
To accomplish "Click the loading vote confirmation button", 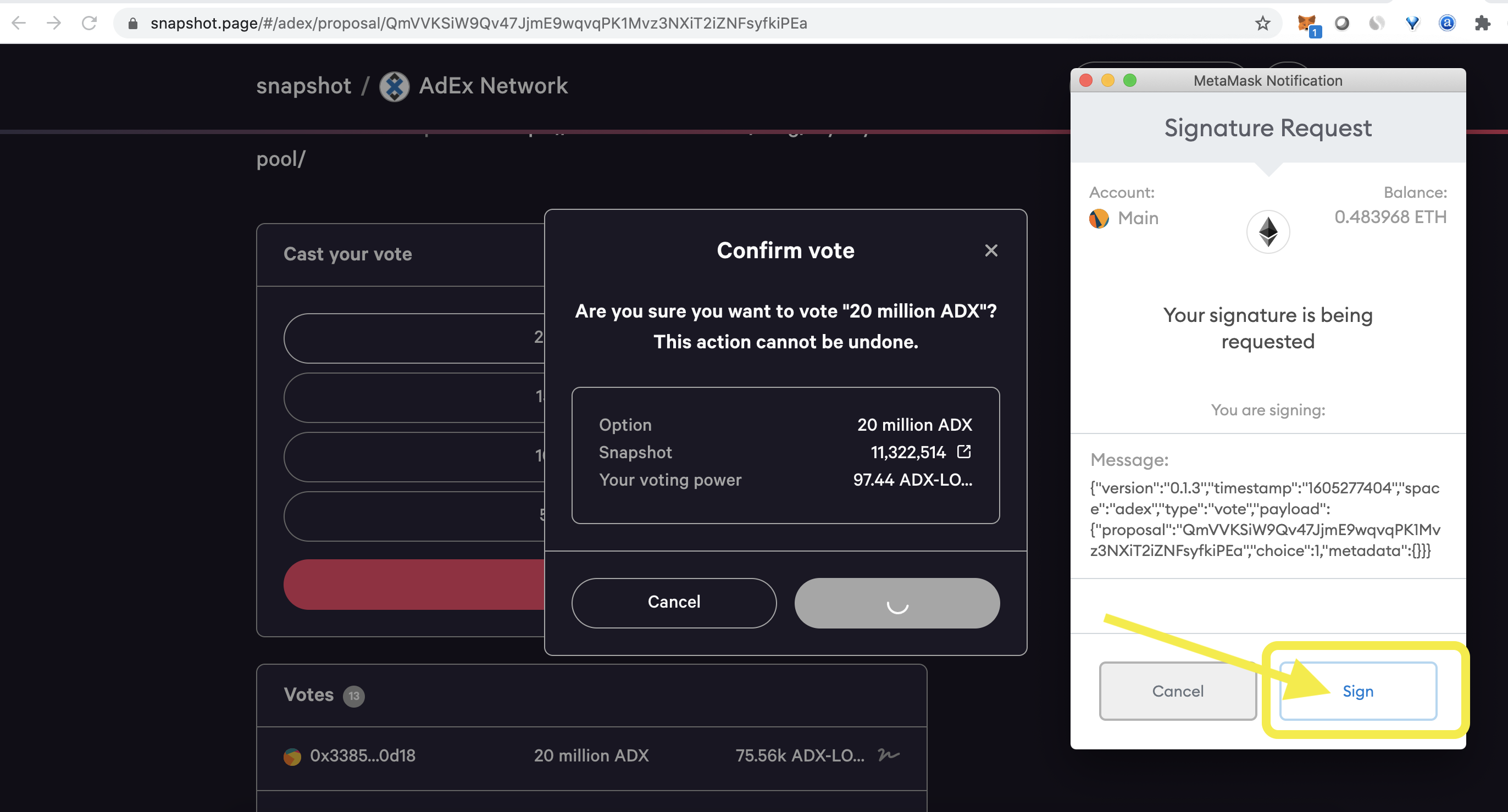I will pyautogui.click(x=897, y=603).
